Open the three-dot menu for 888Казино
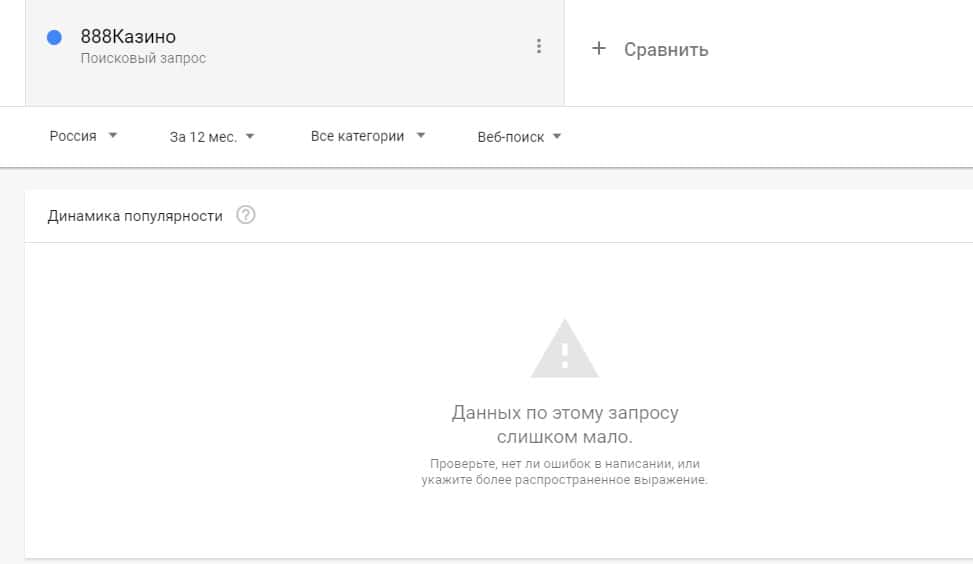The width and height of the screenshot is (973, 564). [x=539, y=46]
